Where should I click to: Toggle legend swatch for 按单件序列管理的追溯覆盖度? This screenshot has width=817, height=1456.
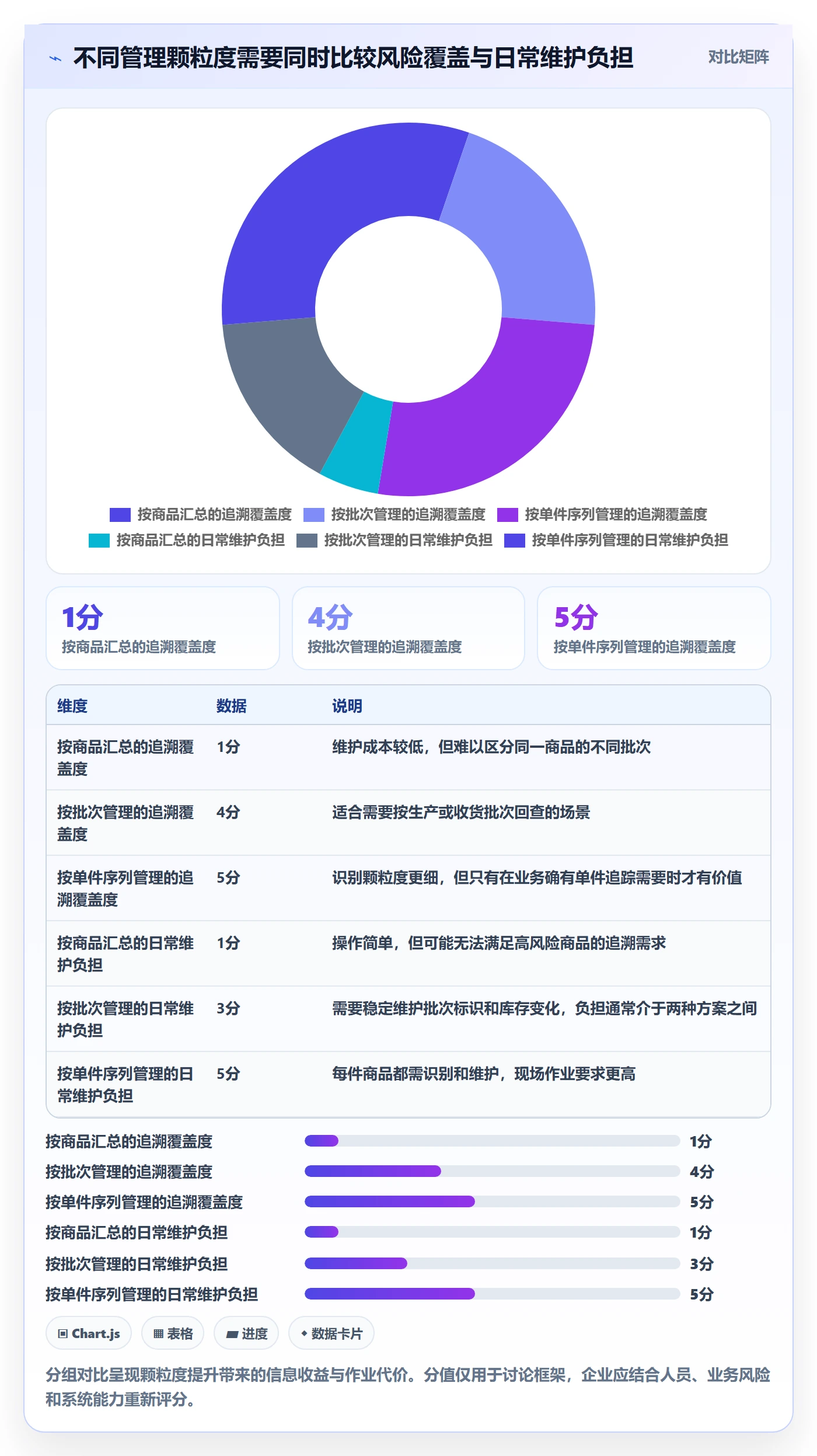pyautogui.click(x=507, y=514)
